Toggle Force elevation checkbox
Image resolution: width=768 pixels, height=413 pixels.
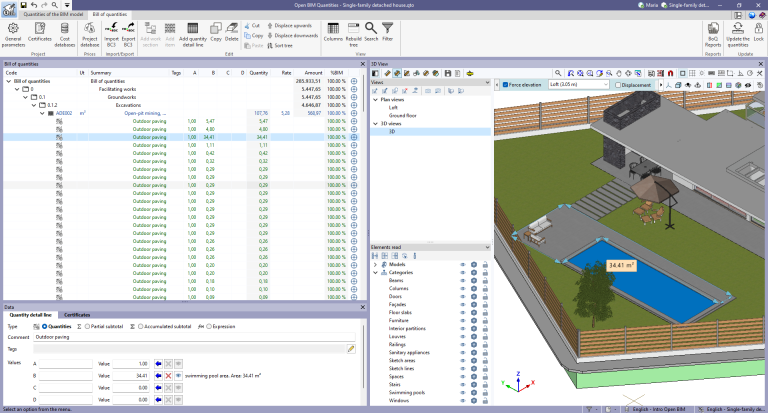506,85
